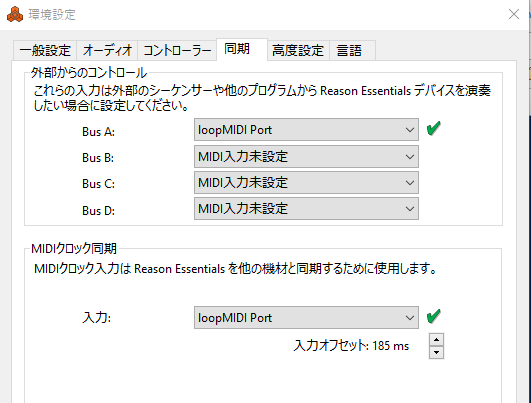Open the Bus C MIDI input dropdown
This screenshot has width=531, height=403.
(x=306, y=183)
